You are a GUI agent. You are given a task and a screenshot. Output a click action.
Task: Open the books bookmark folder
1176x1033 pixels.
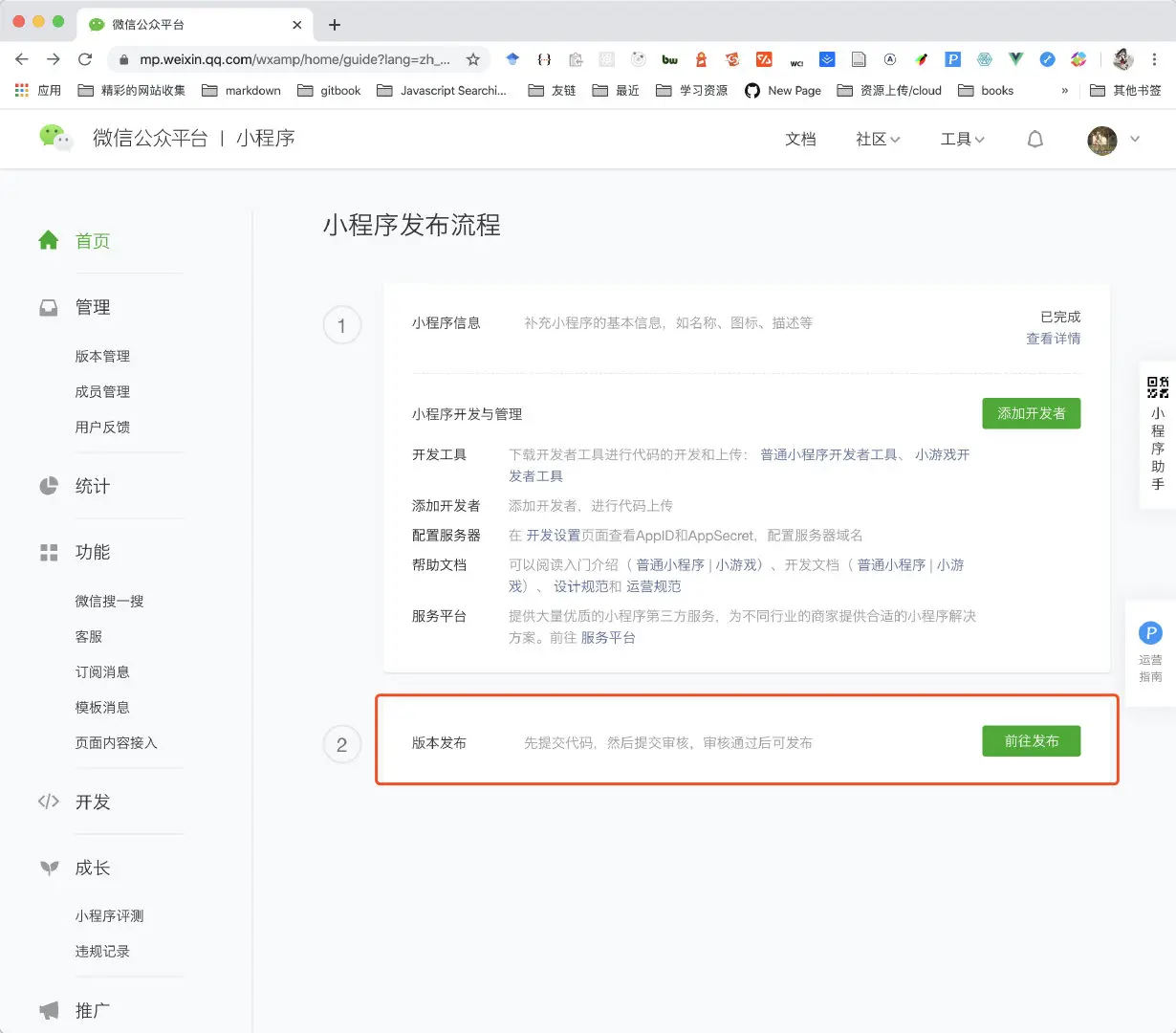(986, 91)
